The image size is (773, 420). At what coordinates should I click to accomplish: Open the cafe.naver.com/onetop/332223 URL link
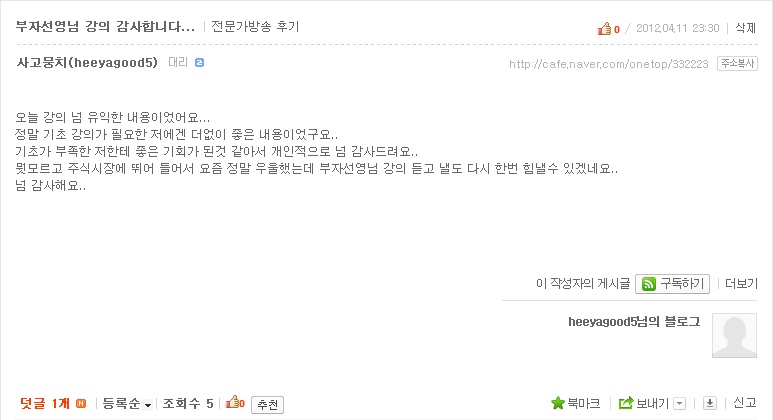click(608, 64)
